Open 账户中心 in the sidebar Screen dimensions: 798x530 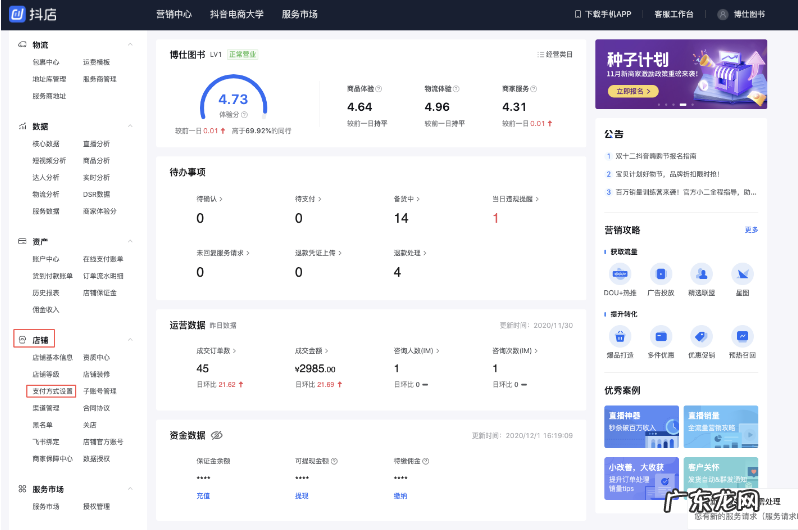(46, 259)
